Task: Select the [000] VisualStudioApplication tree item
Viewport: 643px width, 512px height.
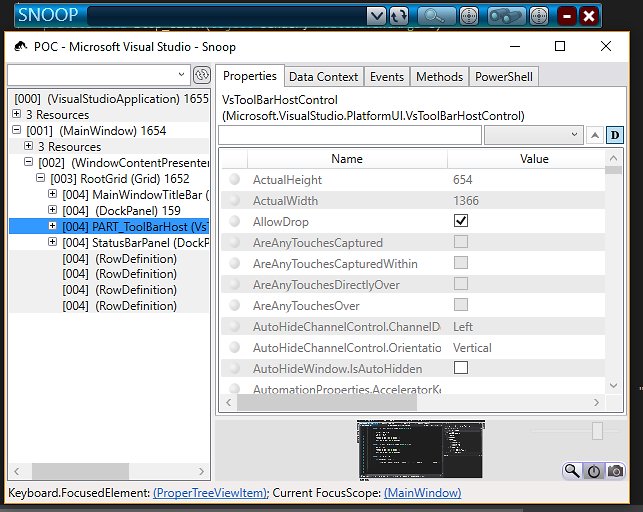Action: [111, 99]
